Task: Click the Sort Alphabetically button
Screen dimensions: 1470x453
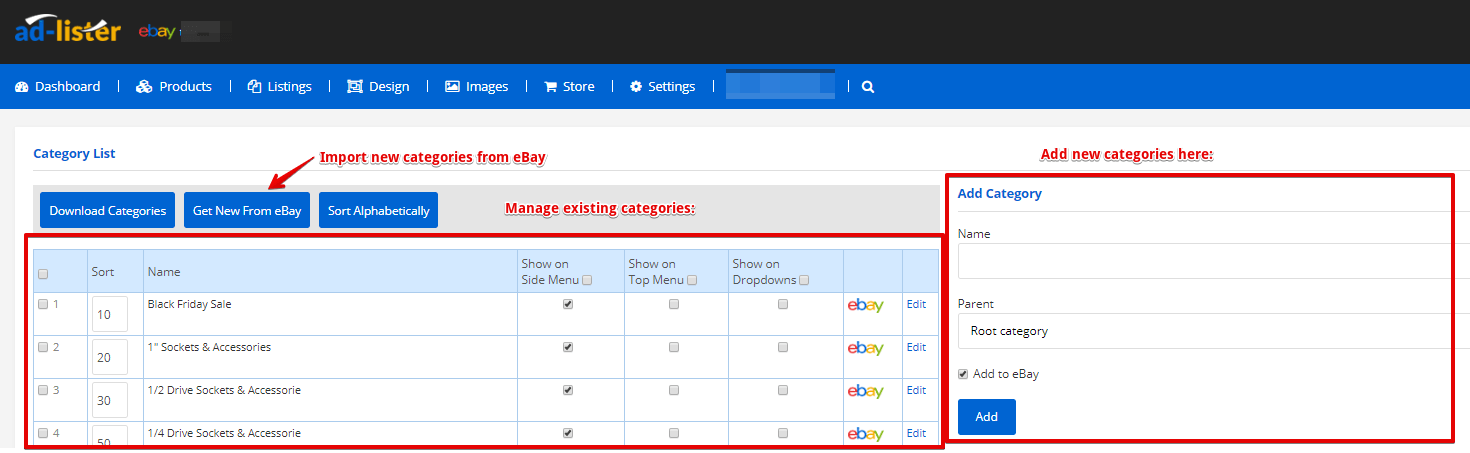Action: [x=379, y=210]
